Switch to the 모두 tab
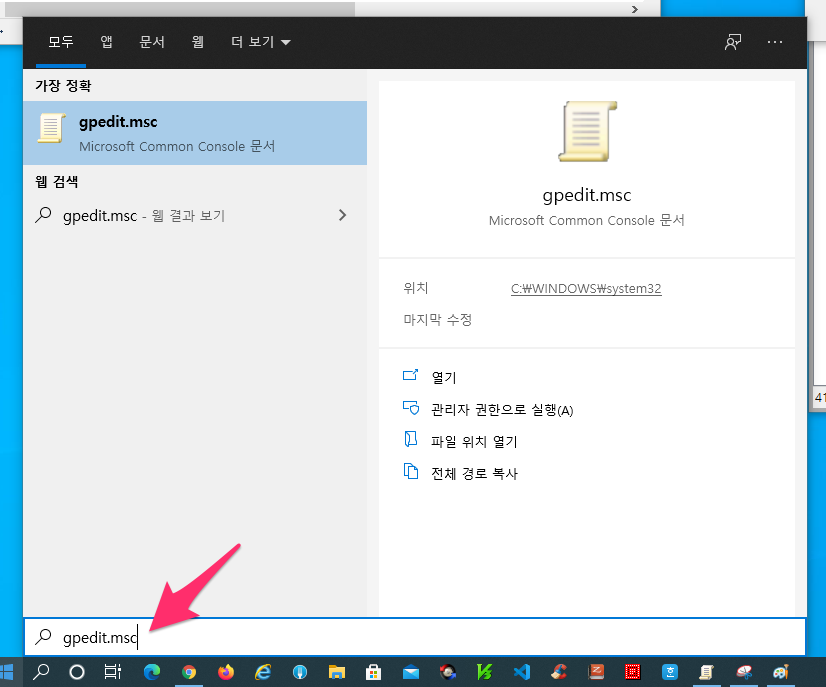 tap(61, 42)
